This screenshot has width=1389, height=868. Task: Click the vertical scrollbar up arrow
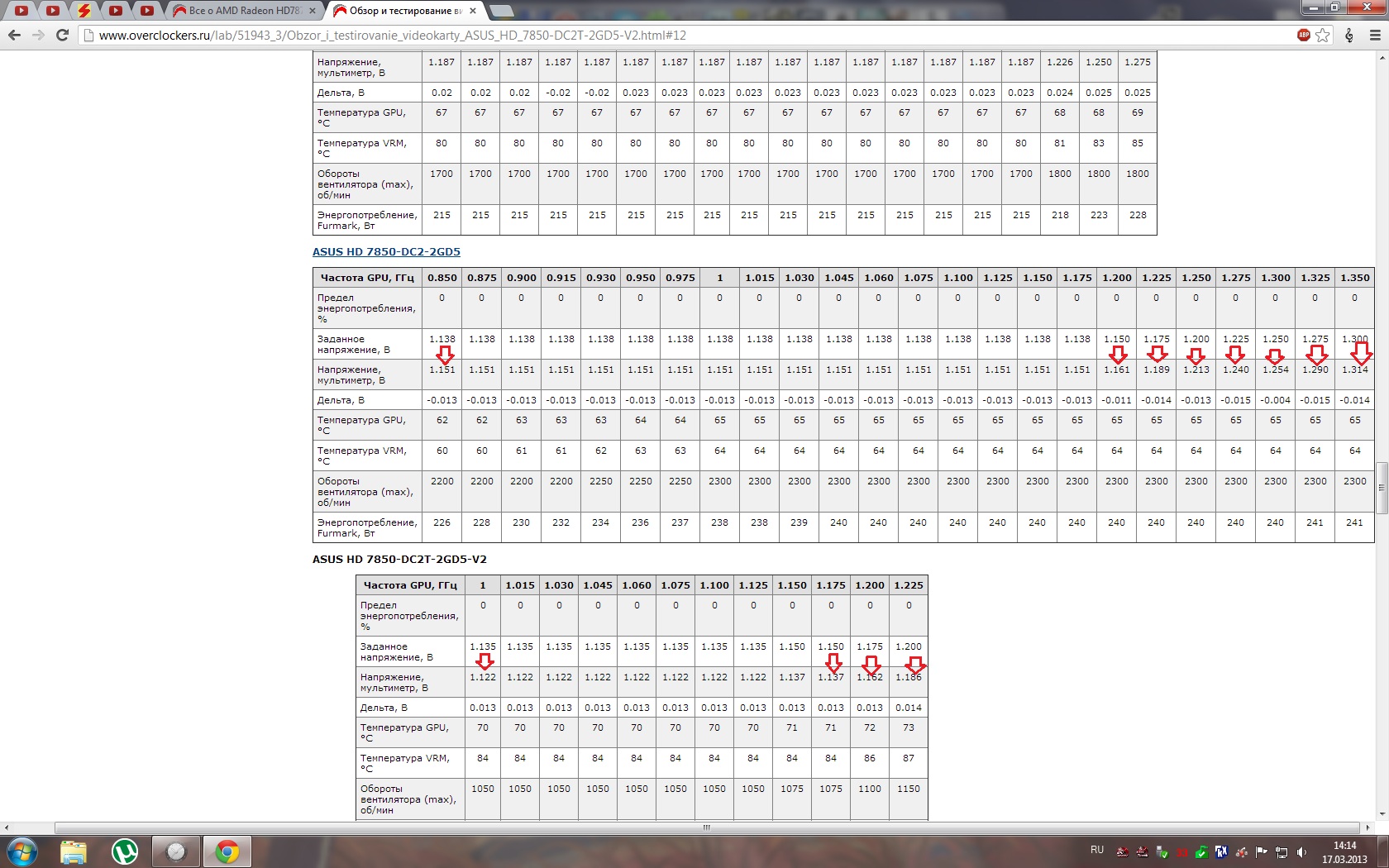pyautogui.click(x=1382, y=58)
